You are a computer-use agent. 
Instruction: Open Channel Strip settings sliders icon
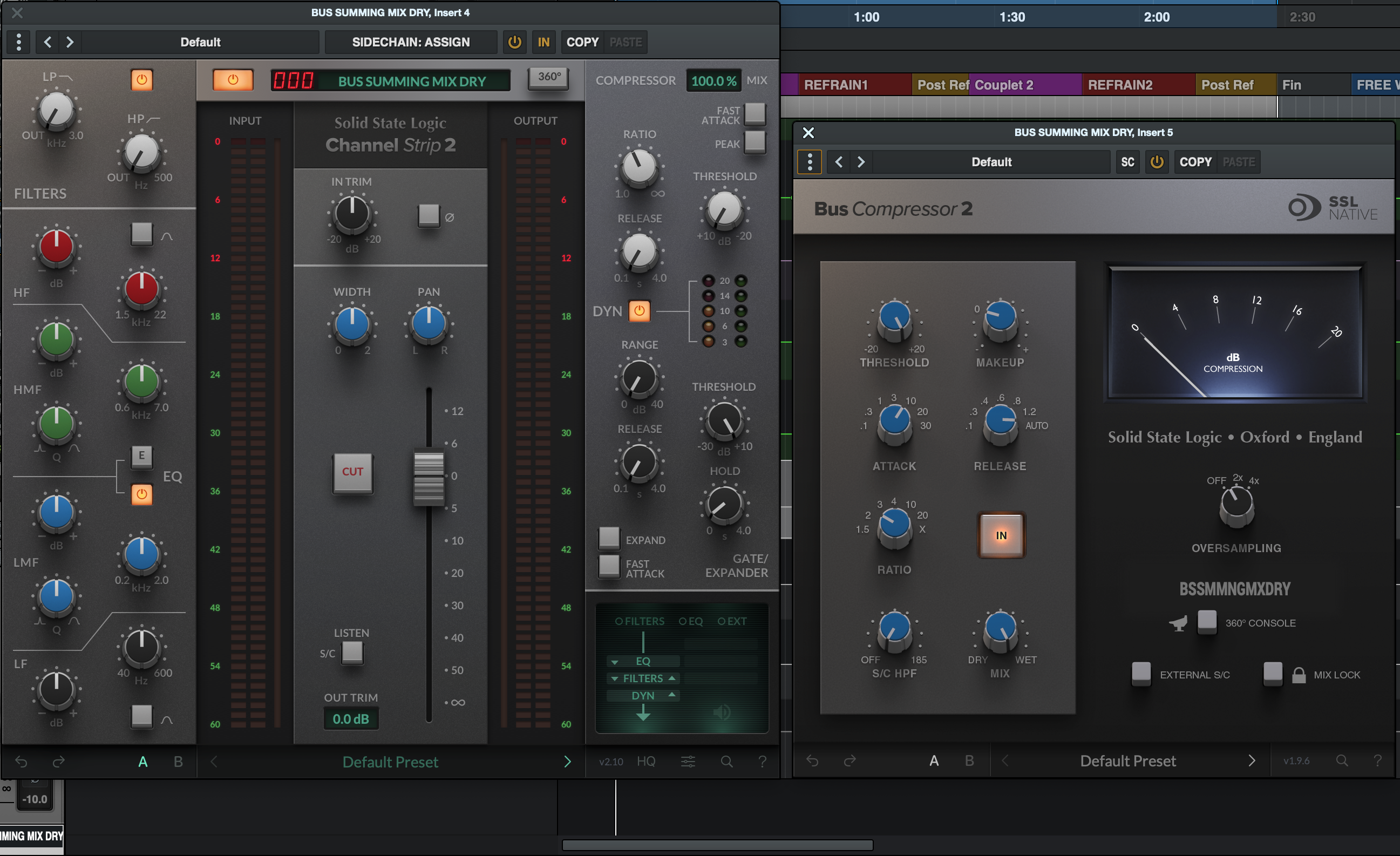tap(688, 762)
